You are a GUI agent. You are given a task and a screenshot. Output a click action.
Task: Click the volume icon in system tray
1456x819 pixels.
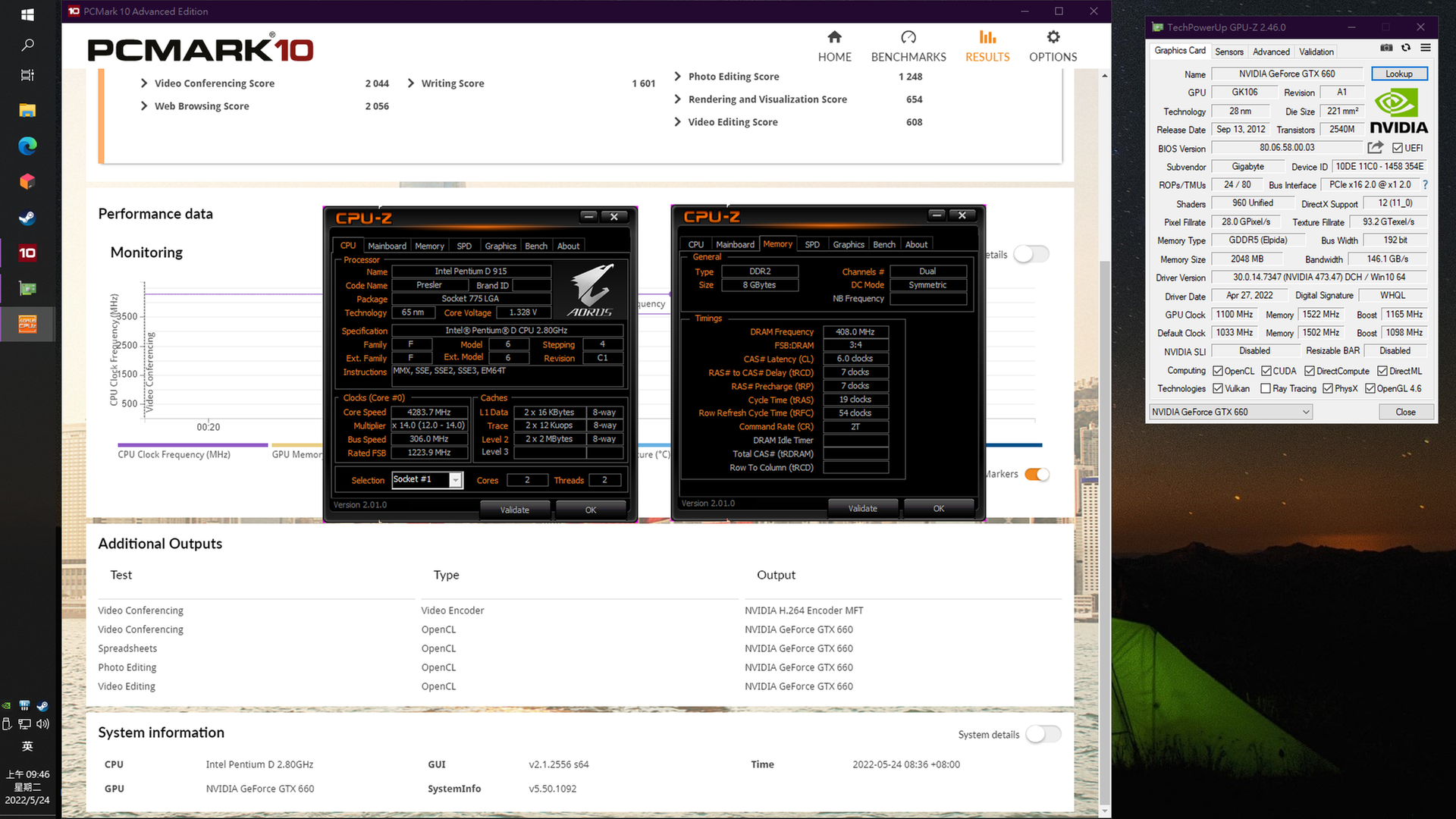tap(43, 723)
